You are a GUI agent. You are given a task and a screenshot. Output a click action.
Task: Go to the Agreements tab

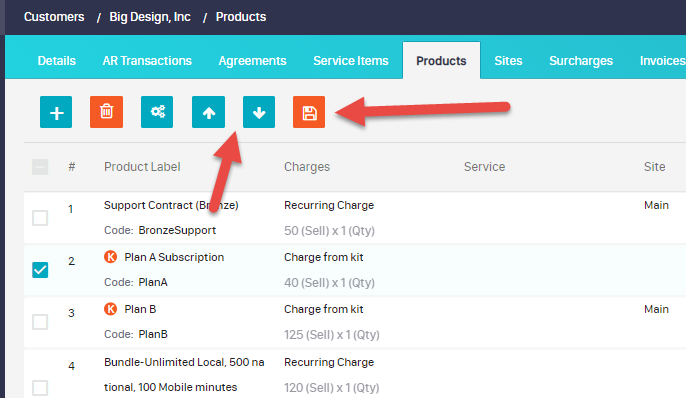[252, 61]
